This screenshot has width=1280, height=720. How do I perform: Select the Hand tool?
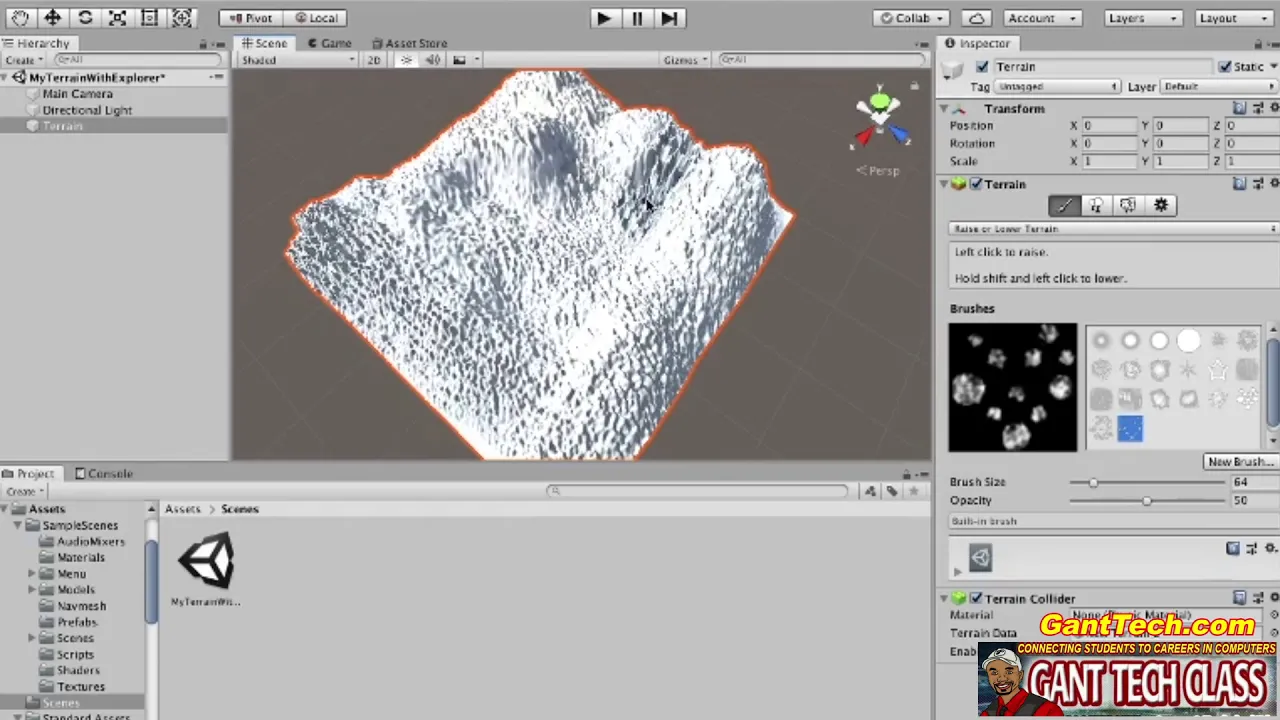(20, 18)
